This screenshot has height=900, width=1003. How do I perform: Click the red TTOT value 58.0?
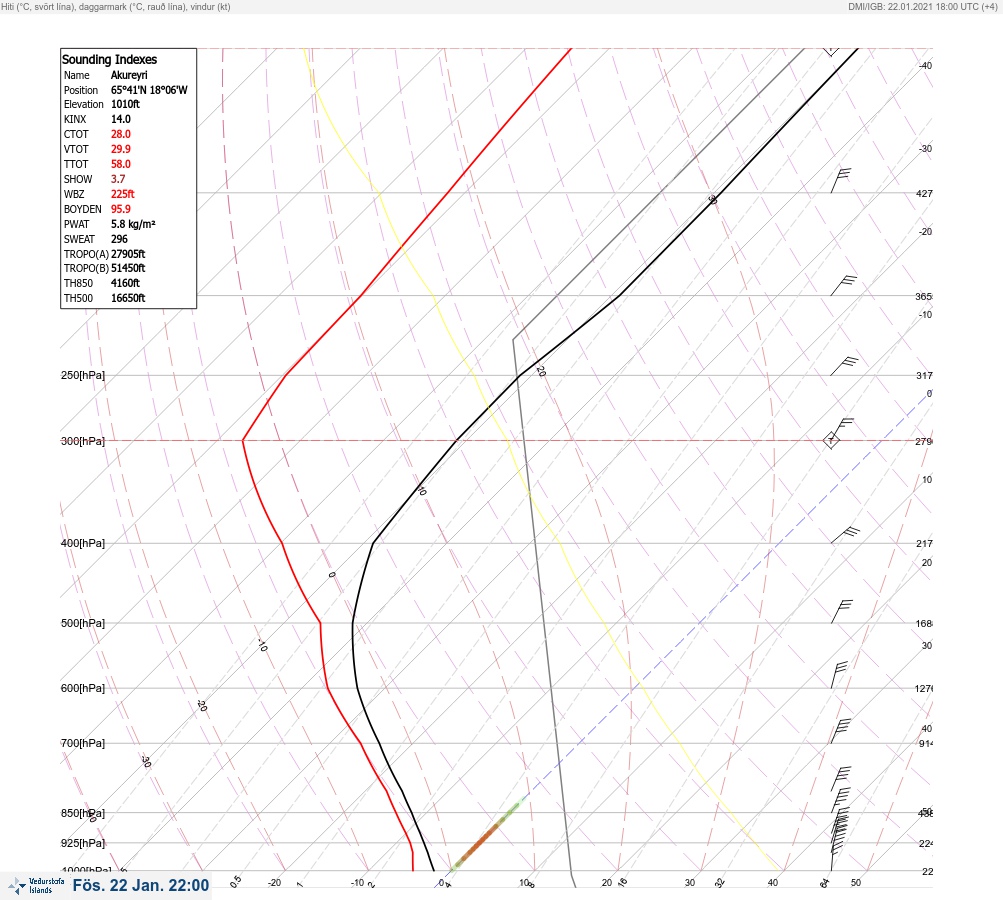[121, 164]
